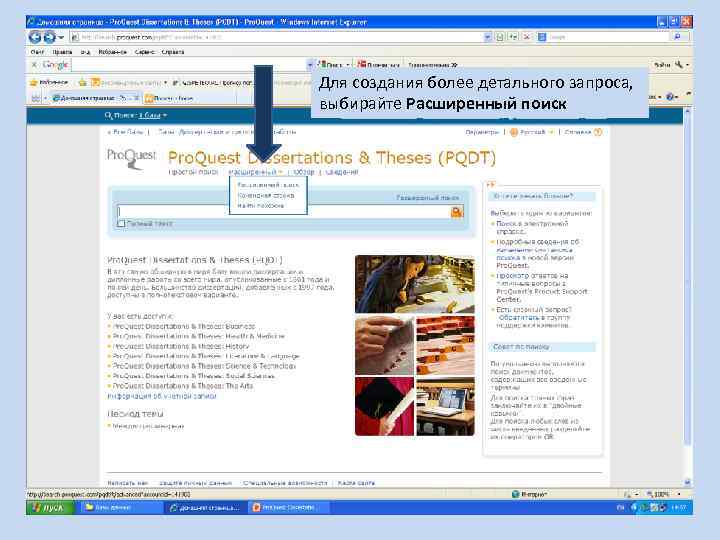Click inside the ProQuest search text field
720x540 pixels.
coord(284,212)
